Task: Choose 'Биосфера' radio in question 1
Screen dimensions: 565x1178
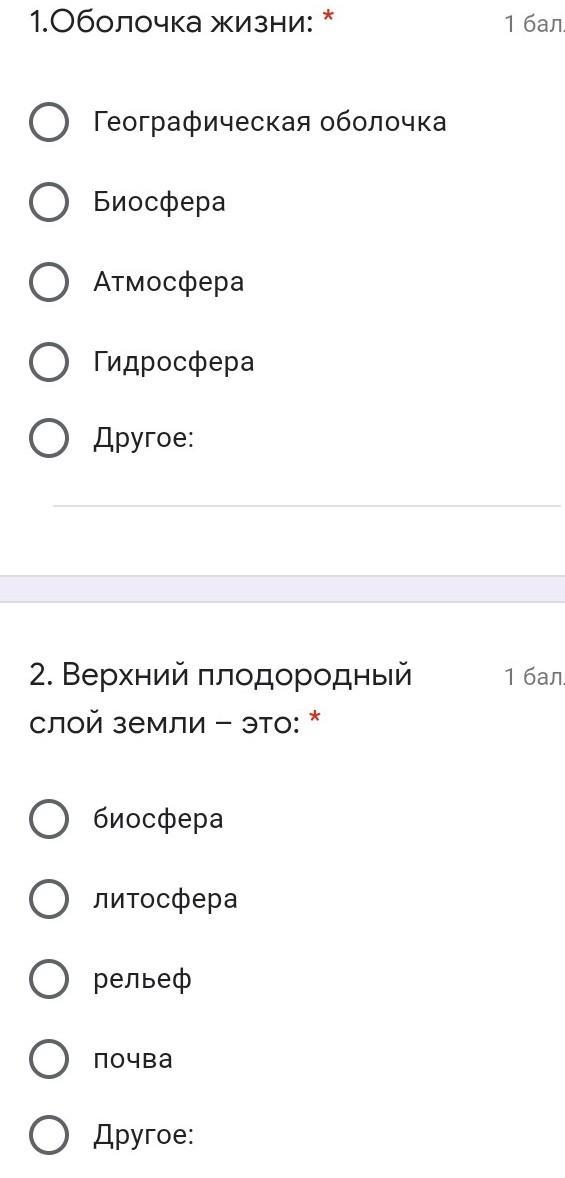Action: point(49,202)
